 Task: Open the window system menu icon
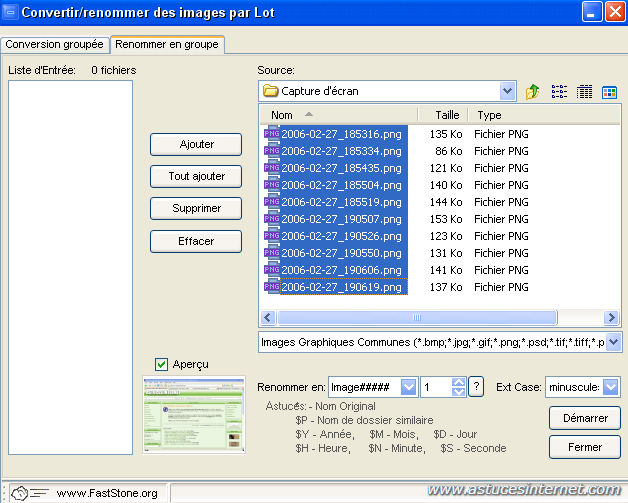[x=10, y=12]
